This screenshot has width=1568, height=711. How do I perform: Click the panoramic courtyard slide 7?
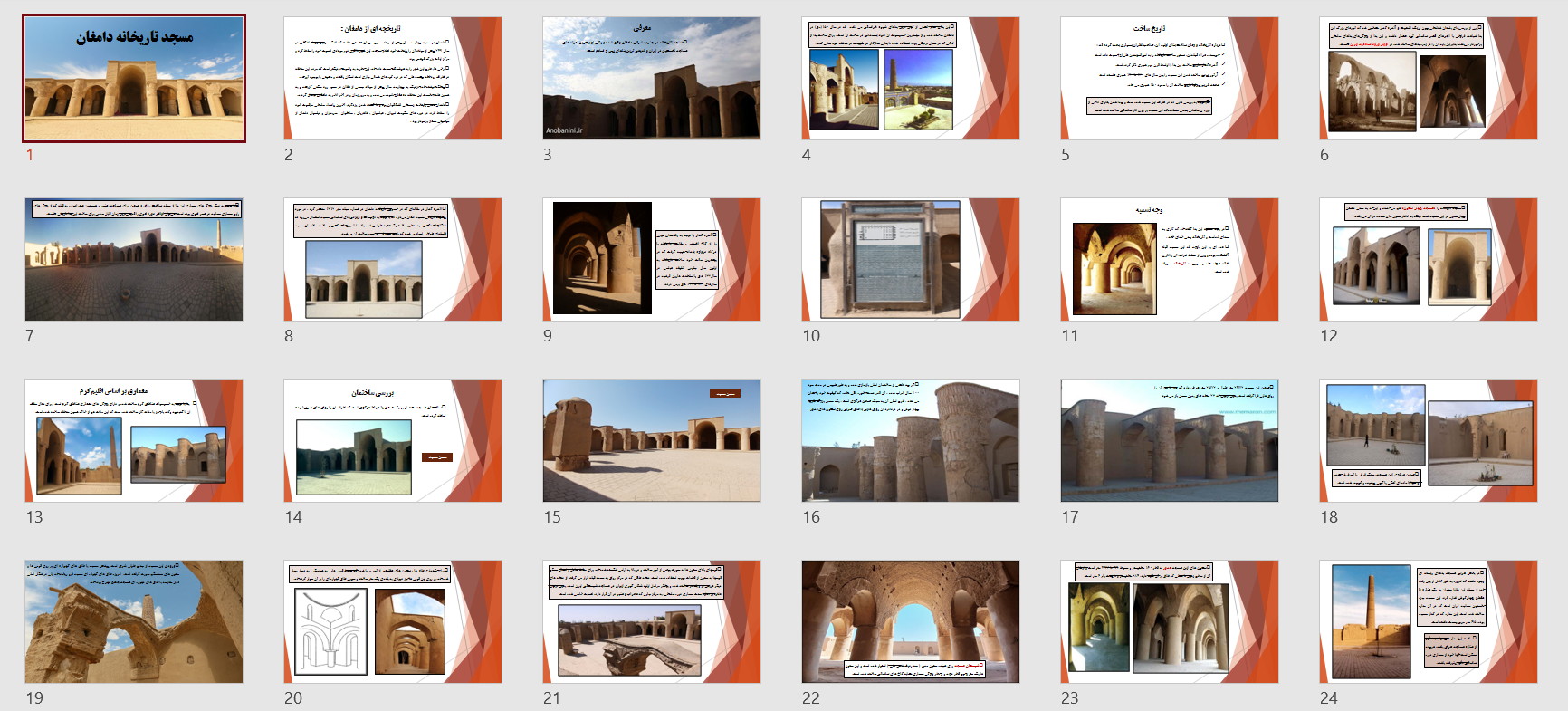[x=134, y=260]
